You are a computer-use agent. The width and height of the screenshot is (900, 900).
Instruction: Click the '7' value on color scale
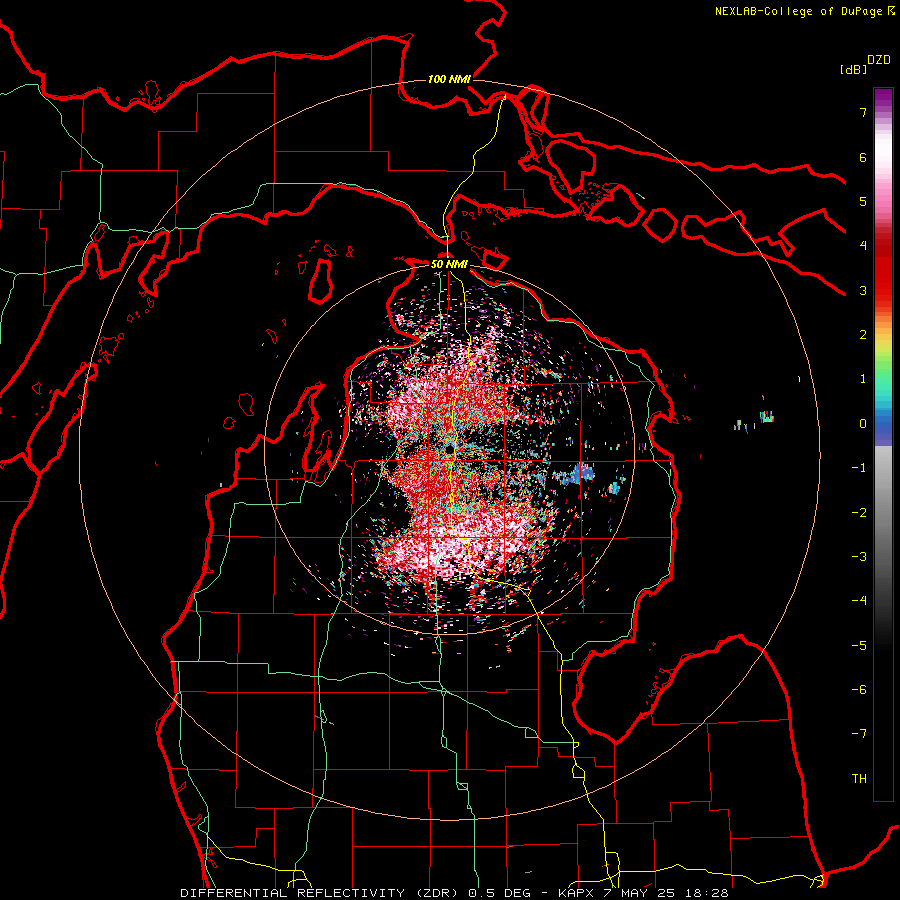pos(863,112)
